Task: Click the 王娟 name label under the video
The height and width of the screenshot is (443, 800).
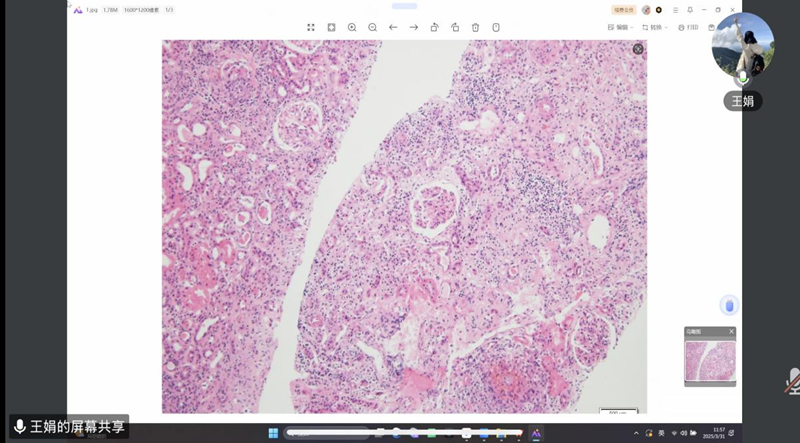Action: click(x=743, y=101)
